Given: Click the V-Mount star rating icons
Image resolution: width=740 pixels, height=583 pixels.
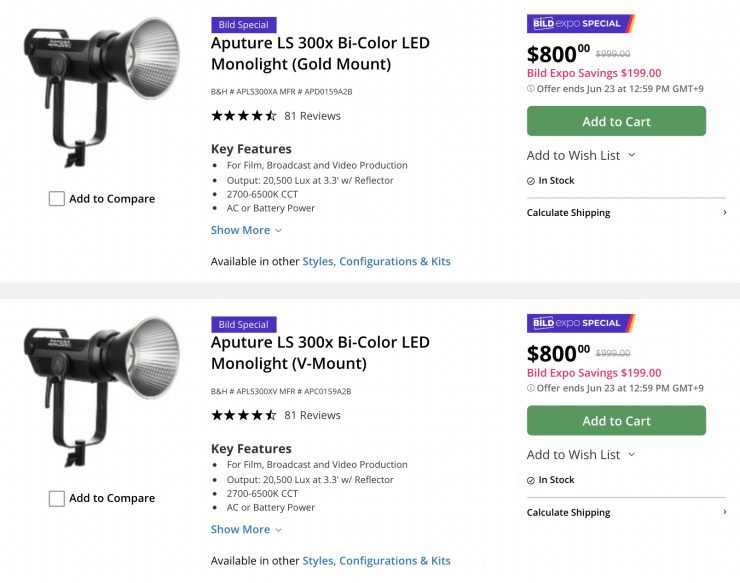Looking at the screenshot, I should click(x=243, y=415).
